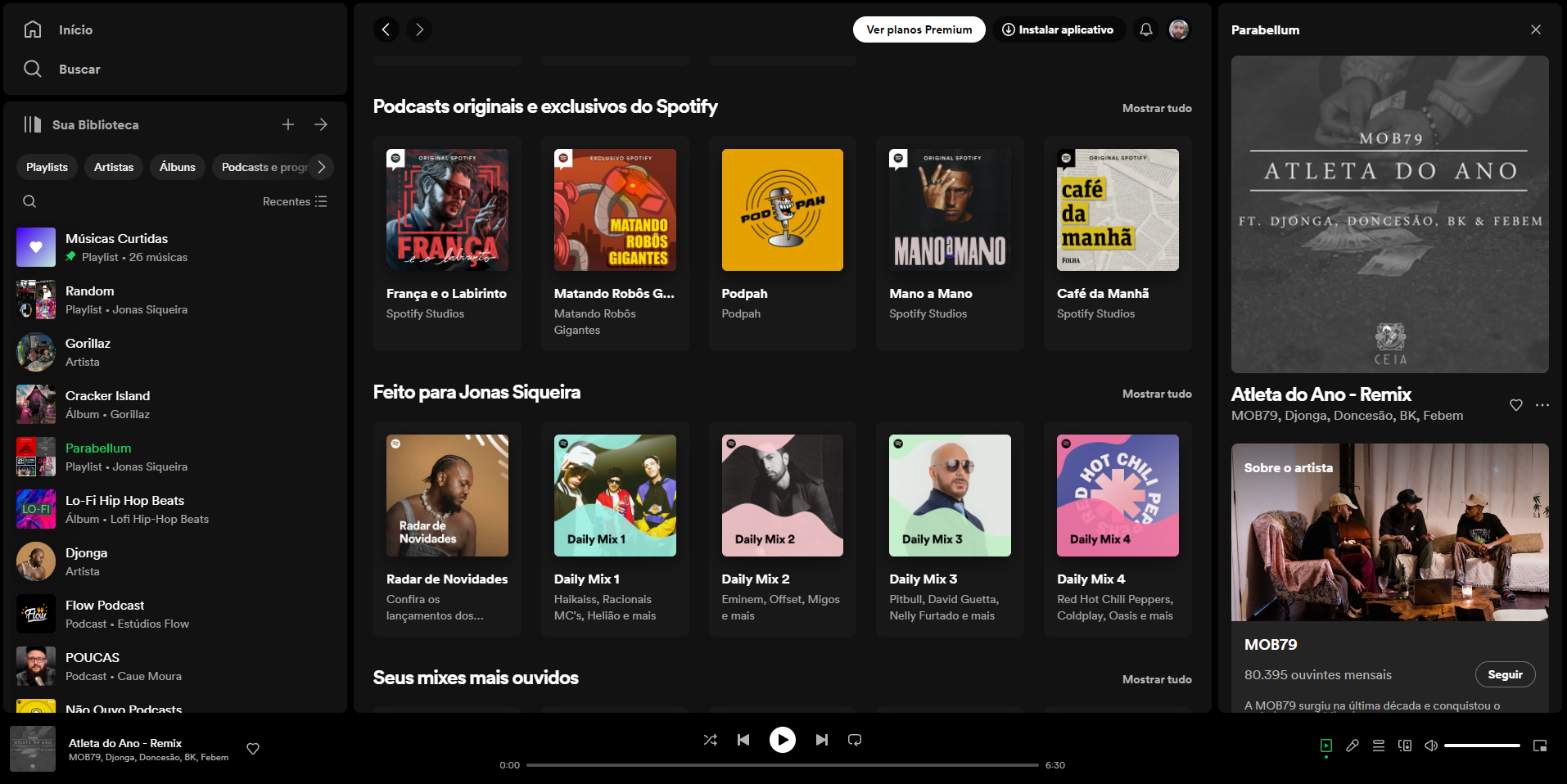Open França e o Labirinto podcast card
The image size is (1567, 784).
(x=447, y=243)
